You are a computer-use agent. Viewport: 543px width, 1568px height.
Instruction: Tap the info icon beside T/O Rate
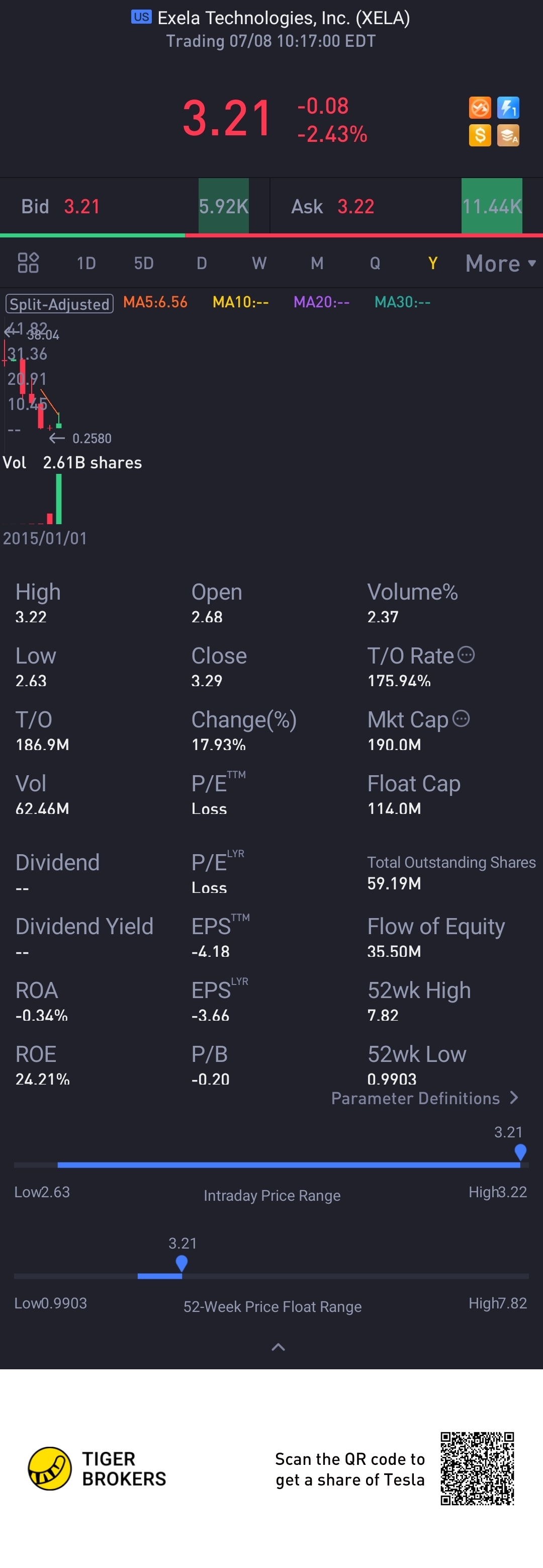[466, 655]
